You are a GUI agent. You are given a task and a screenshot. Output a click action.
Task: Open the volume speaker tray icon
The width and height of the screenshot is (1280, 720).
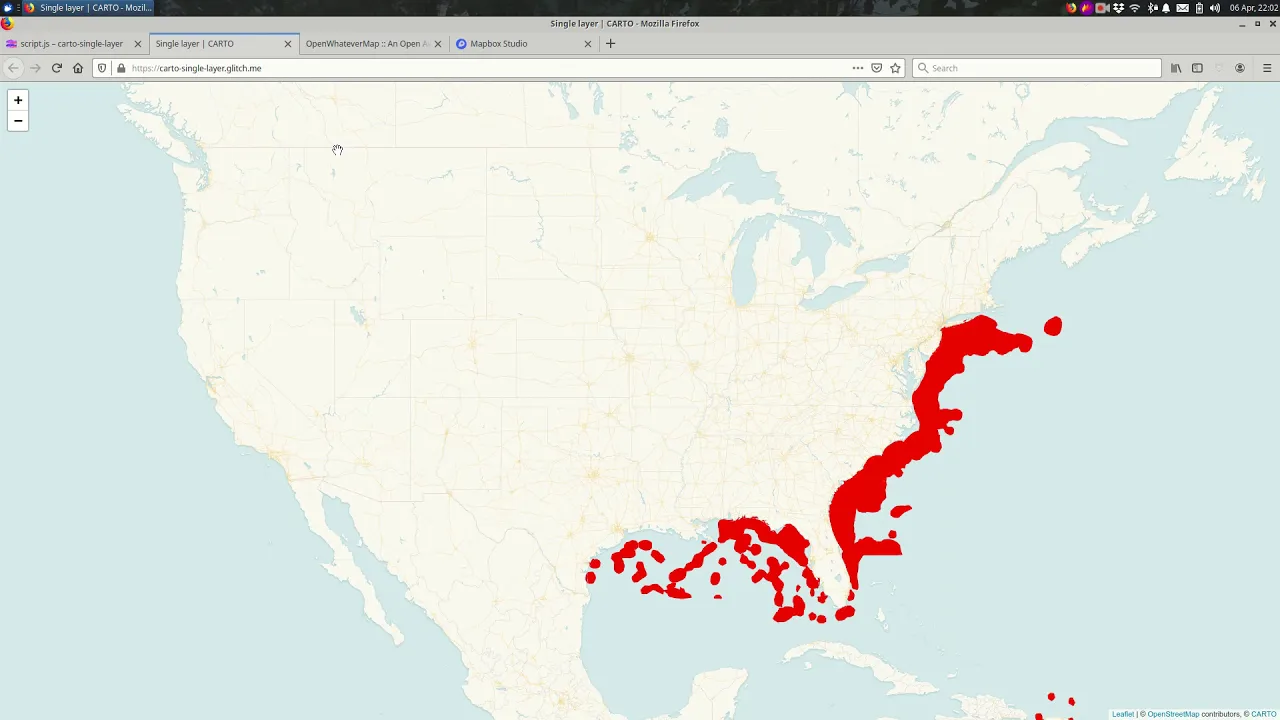pyautogui.click(x=1215, y=8)
